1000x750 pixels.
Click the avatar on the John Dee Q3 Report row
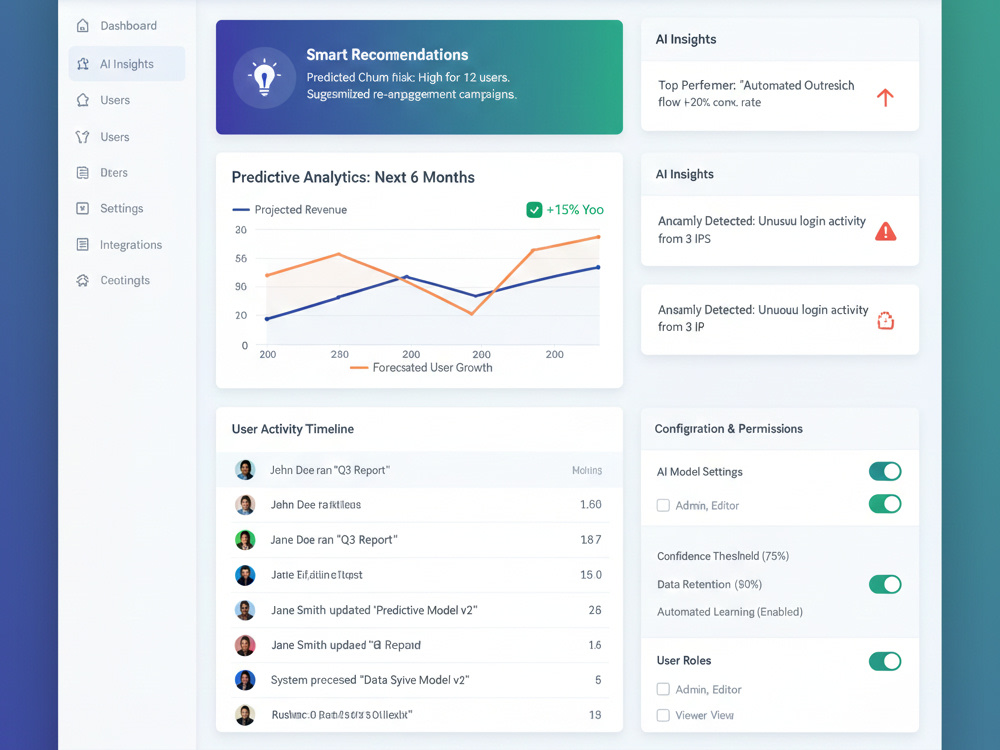tap(245, 470)
